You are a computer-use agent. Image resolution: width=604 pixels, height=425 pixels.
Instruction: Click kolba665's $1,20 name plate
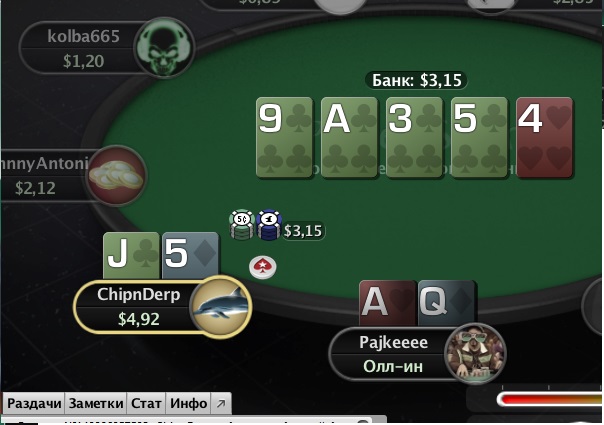83,48
